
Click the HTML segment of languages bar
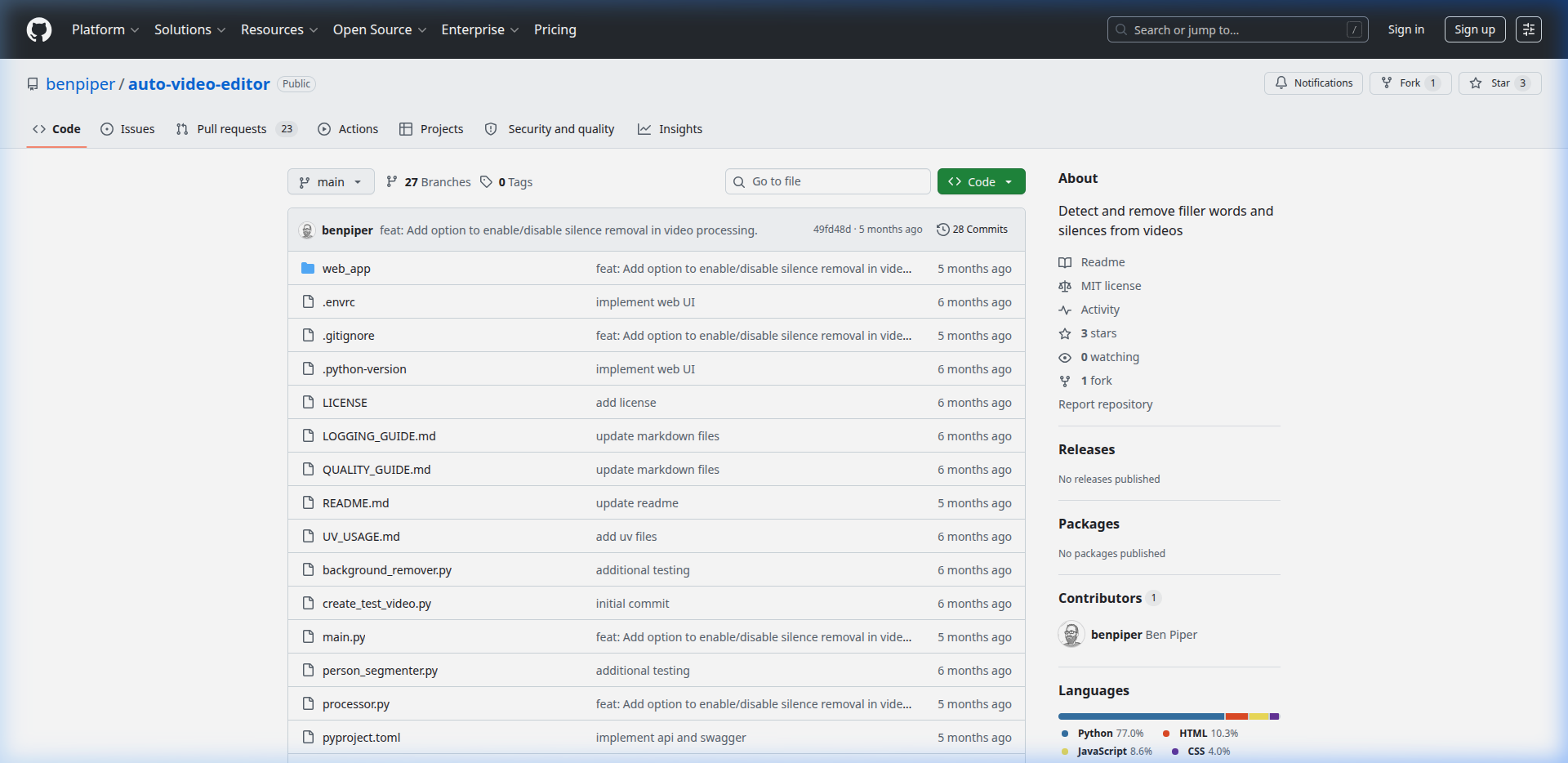(1236, 716)
